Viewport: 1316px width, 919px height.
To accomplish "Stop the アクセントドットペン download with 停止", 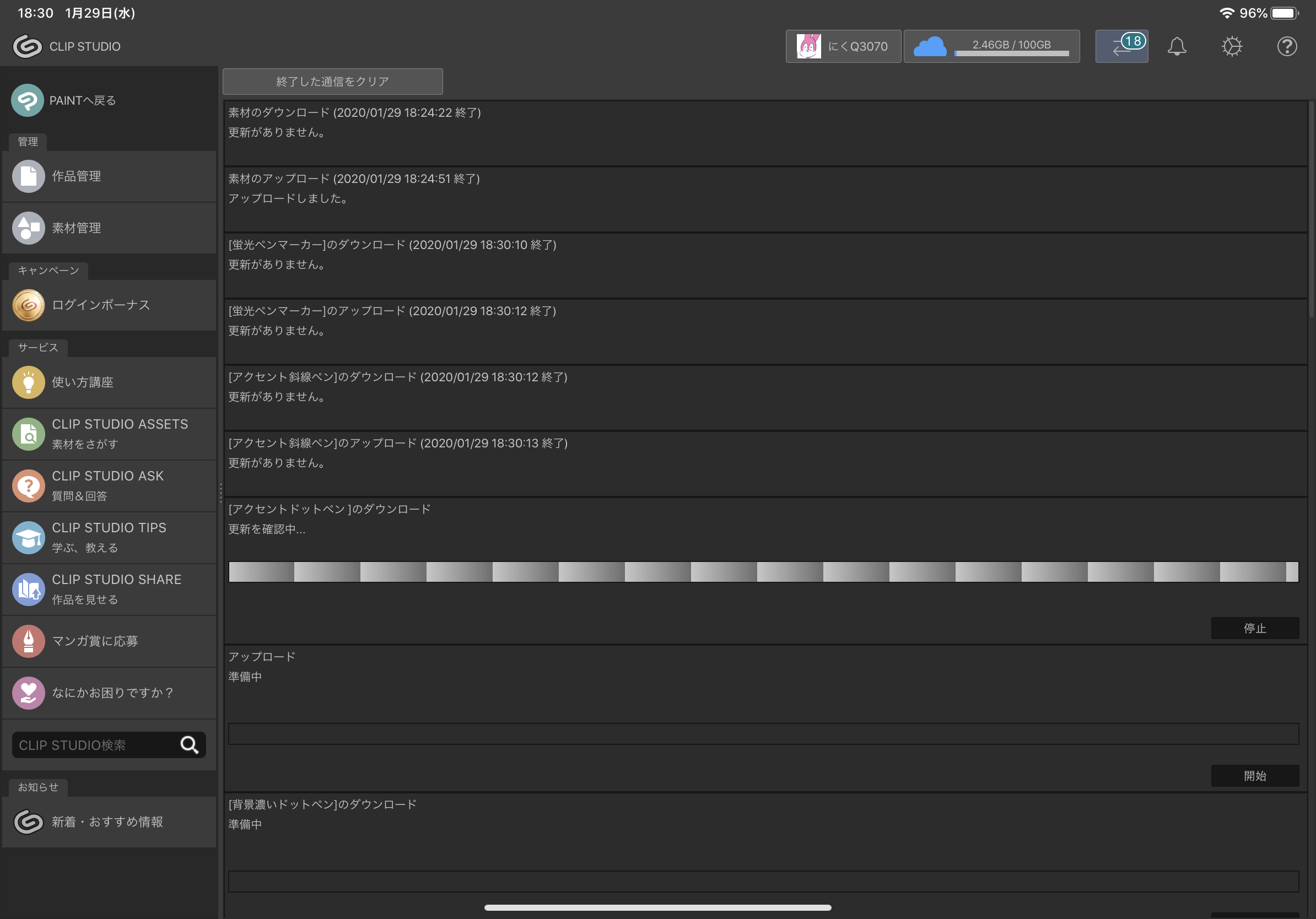I will point(1255,628).
